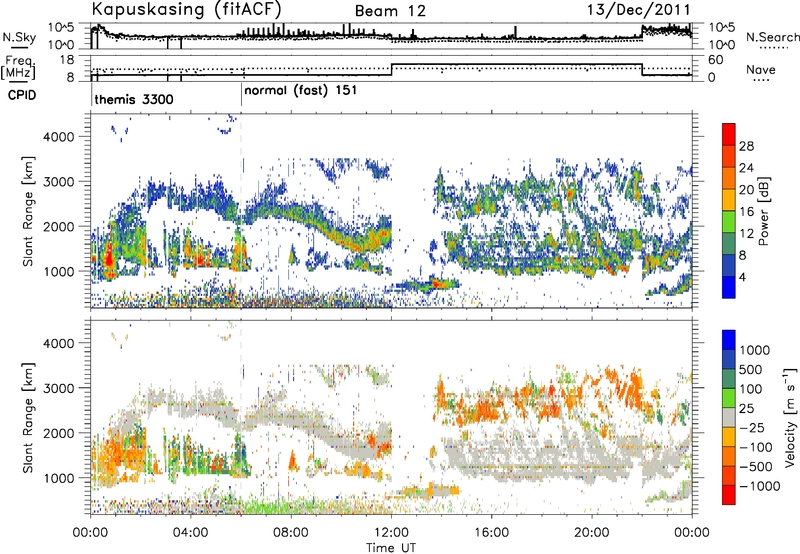Viewport: 800px width, 554px height.
Task: Click the "500" Velocity color bar value
Action: click(750, 369)
